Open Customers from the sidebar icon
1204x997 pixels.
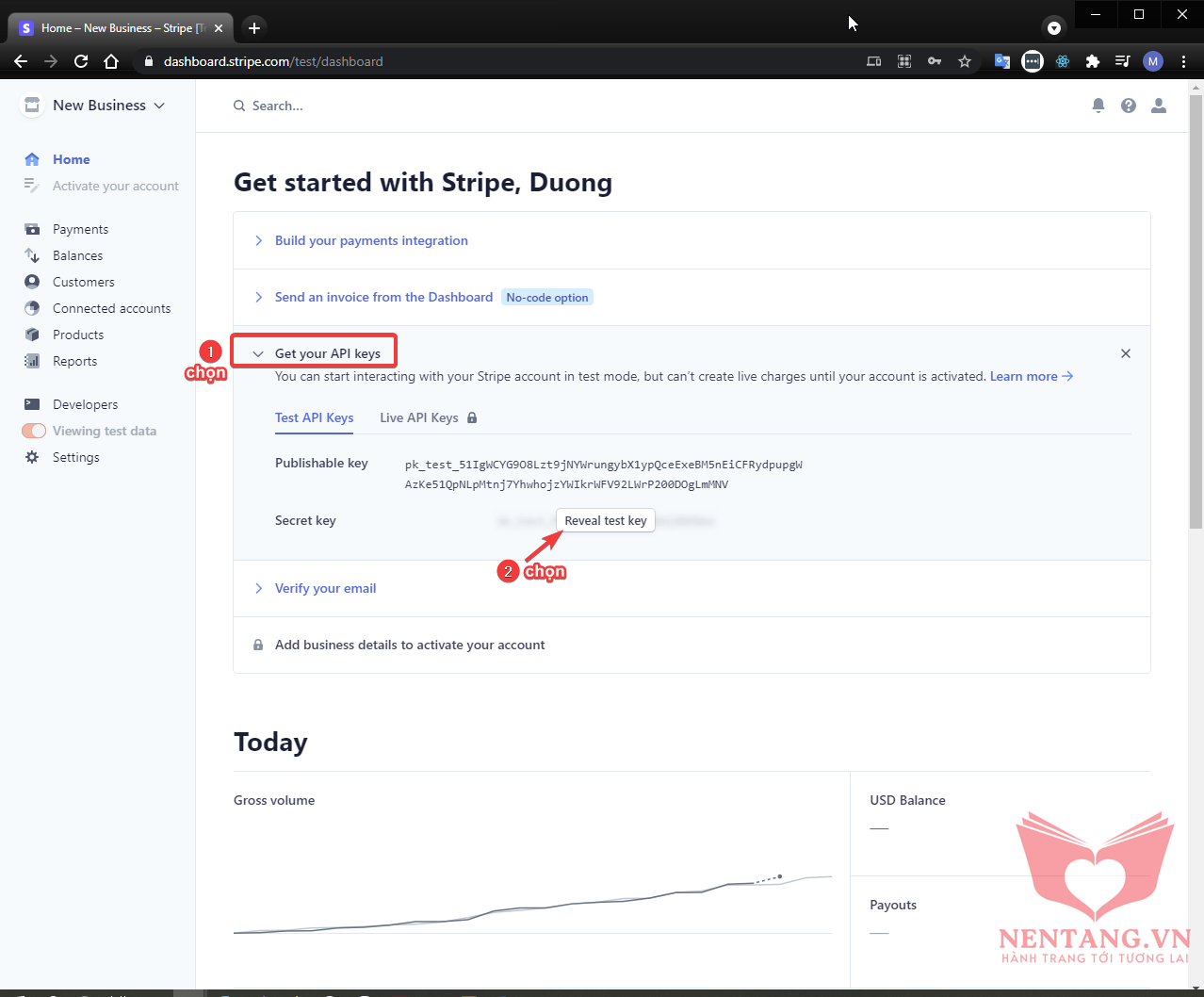tap(32, 282)
